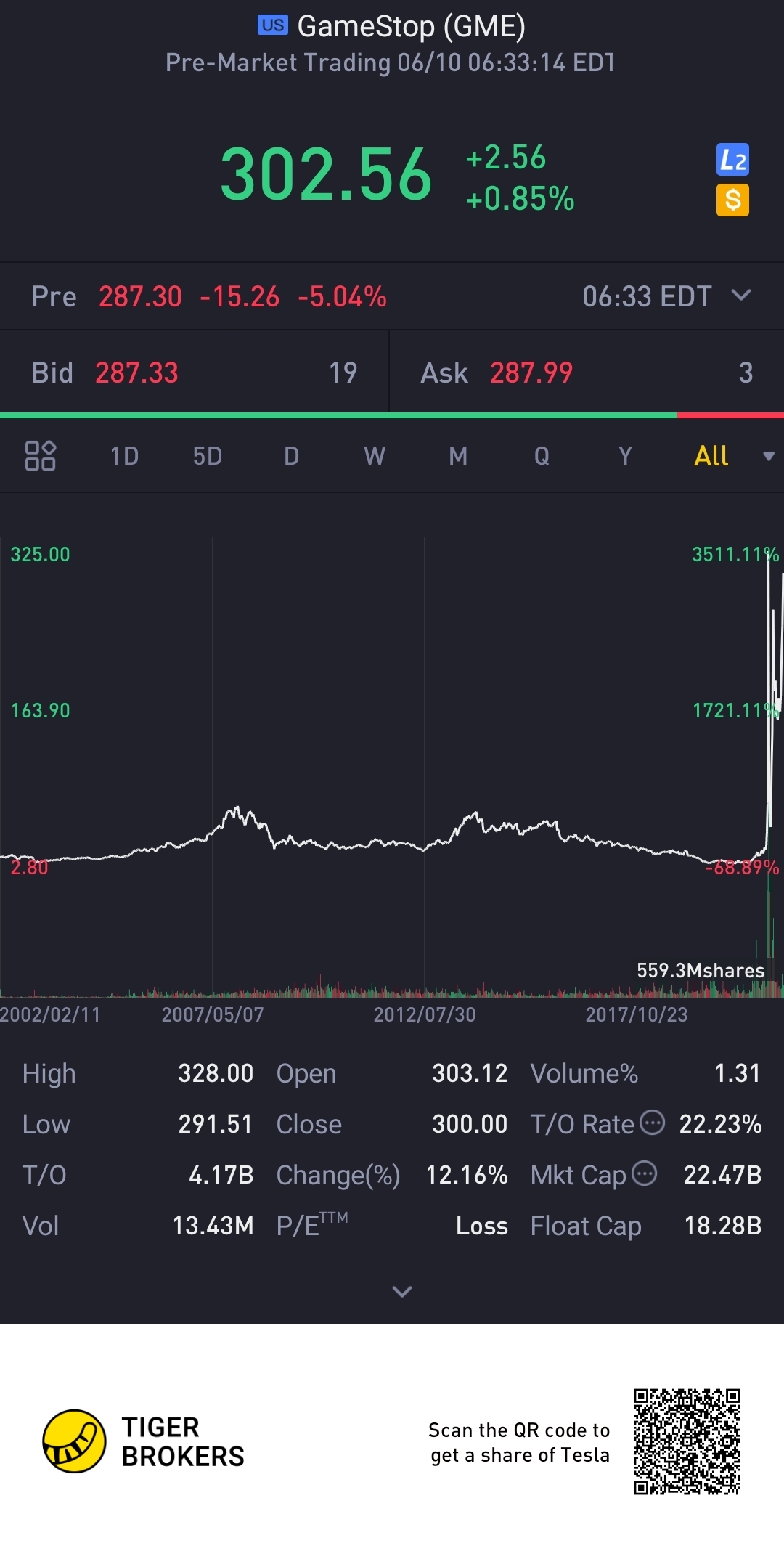Tap the Volume% value 1.31
This screenshot has width=784, height=1559.
(x=738, y=1073)
